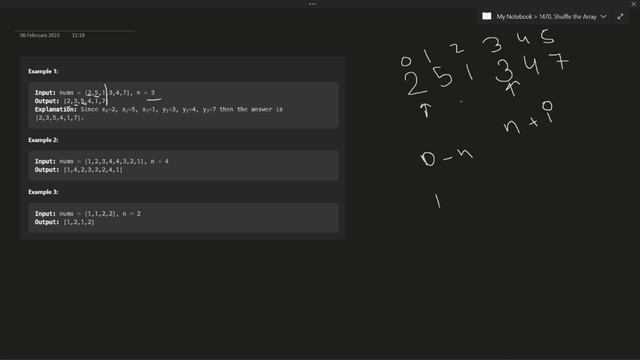Click the 'Explanation: Since x1=2' line

coord(159,109)
